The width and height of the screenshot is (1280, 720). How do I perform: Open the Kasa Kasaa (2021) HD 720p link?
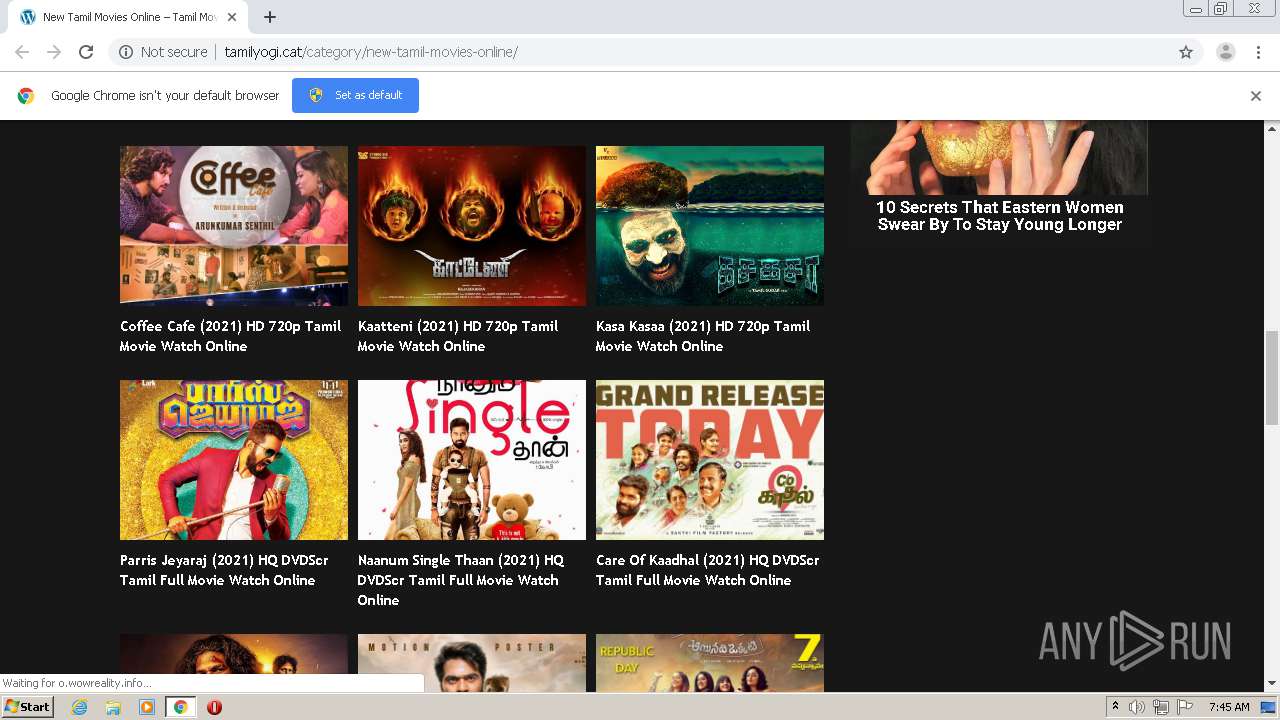click(x=703, y=336)
